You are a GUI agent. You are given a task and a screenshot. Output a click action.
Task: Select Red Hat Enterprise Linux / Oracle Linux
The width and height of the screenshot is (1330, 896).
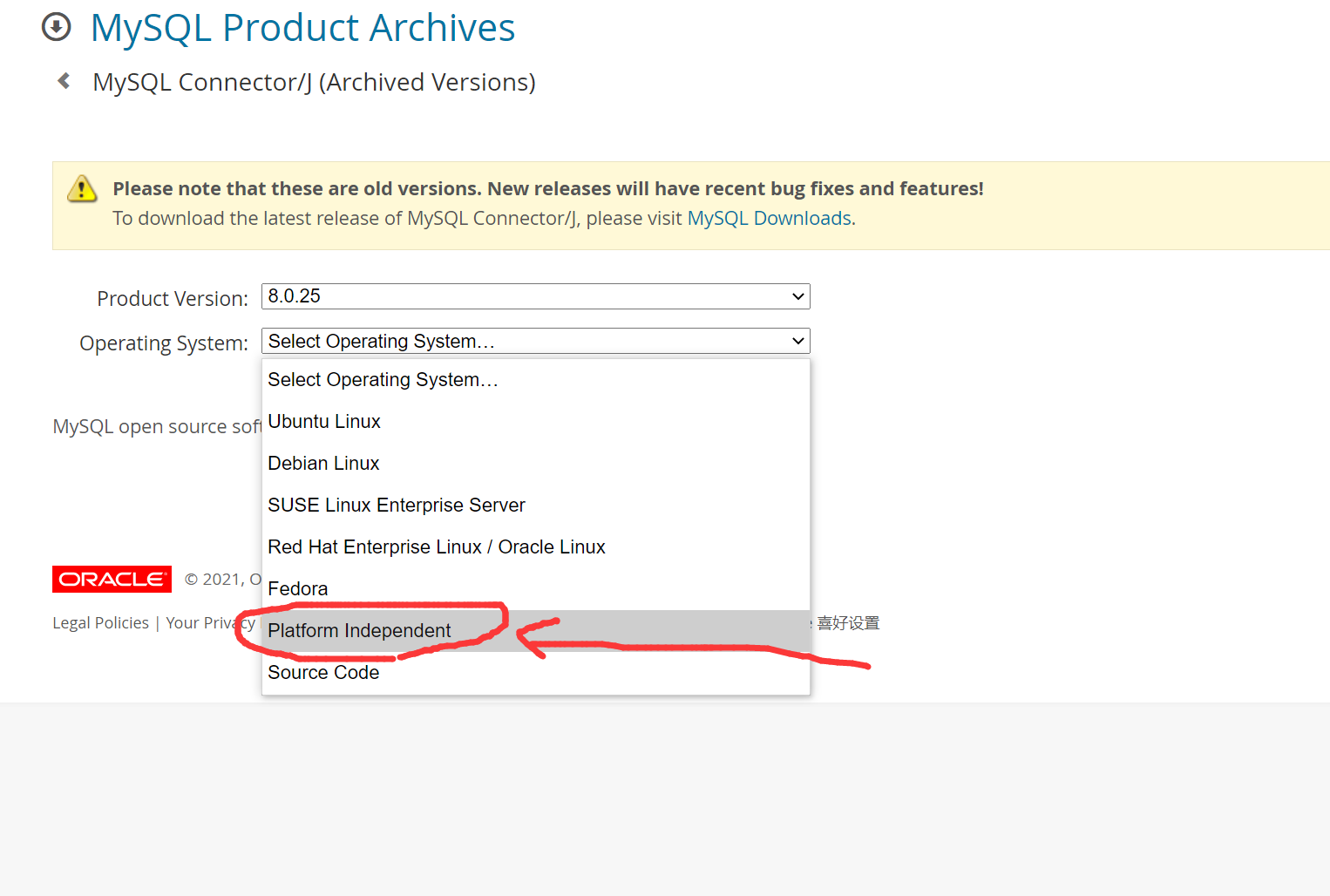click(437, 547)
